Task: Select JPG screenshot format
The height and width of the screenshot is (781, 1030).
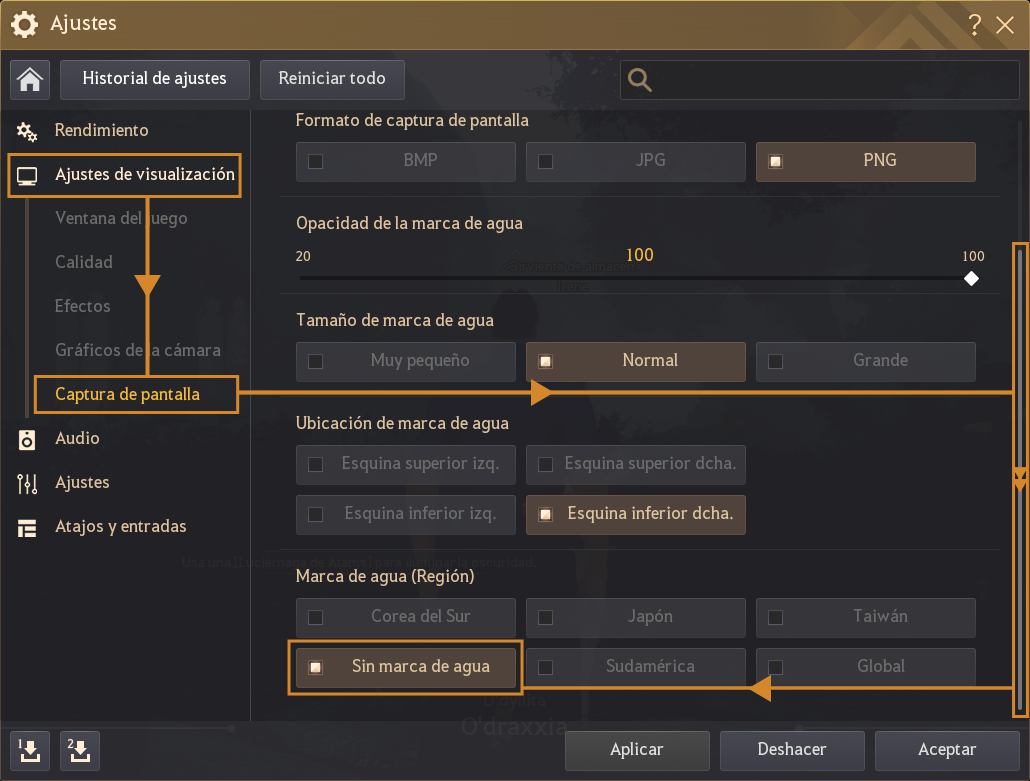Action: (x=635, y=161)
